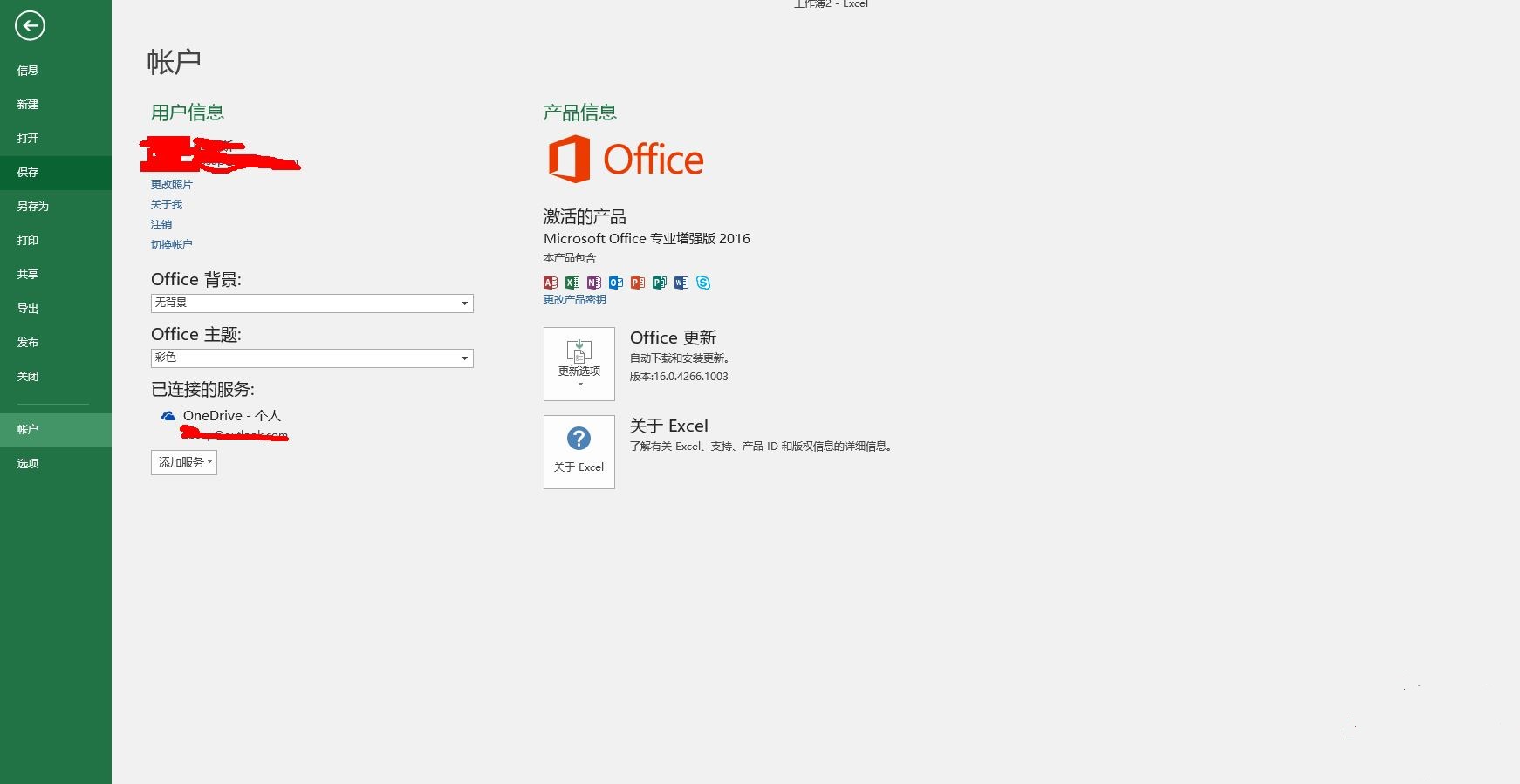Viewport: 1520px width, 784px height.
Task: Open the Office 主题 dropdown
Action: (x=312, y=358)
